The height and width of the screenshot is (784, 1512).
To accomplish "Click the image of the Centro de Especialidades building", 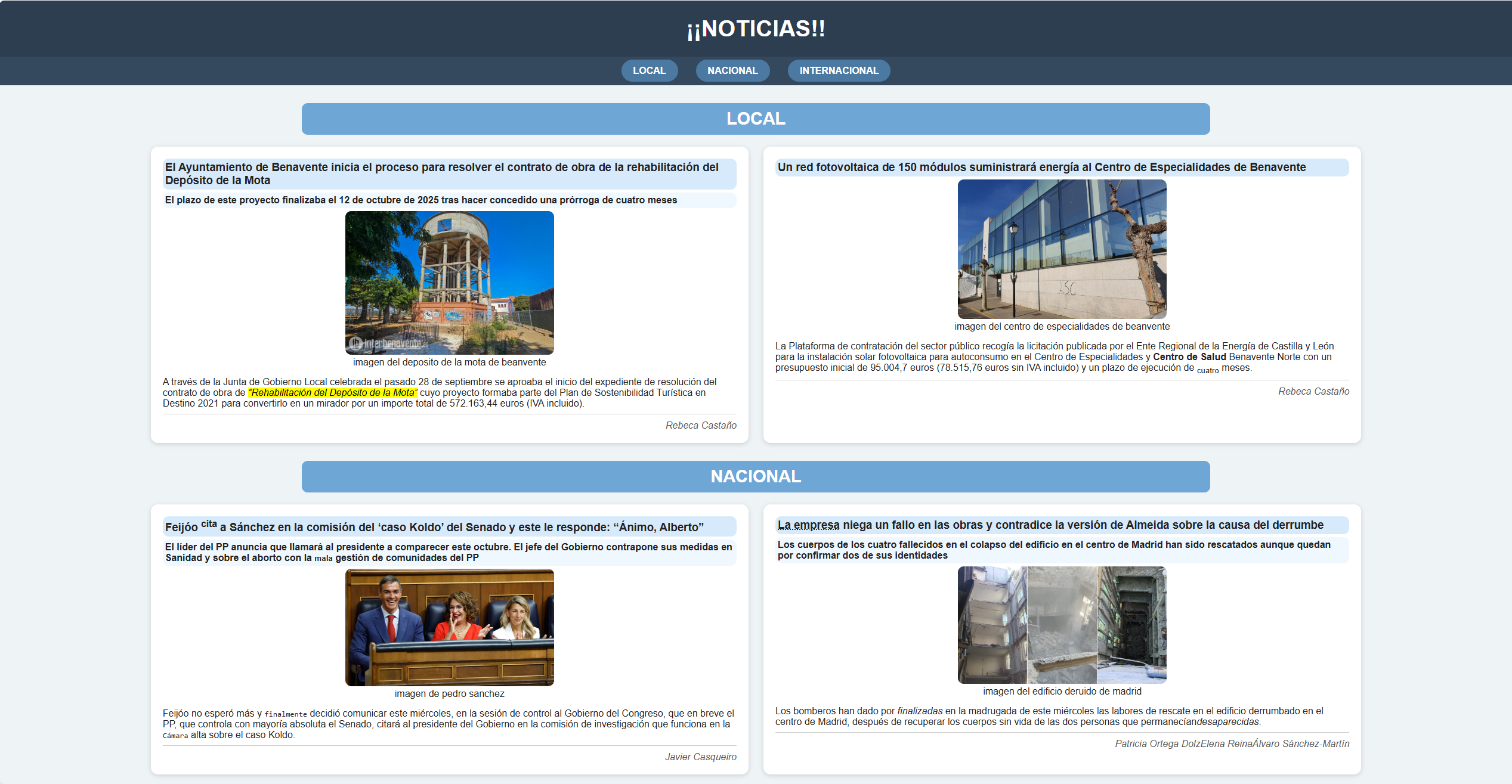I will [x=1062, y=249].
